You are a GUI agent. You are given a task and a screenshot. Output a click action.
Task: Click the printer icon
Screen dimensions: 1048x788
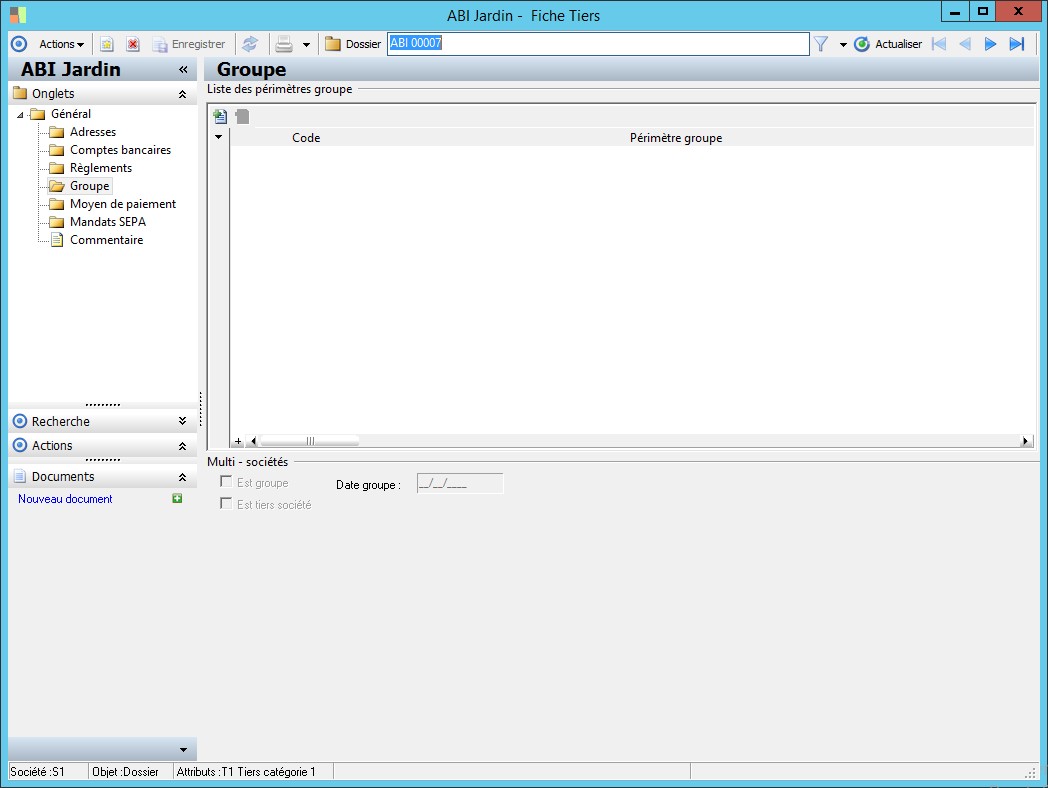coord(284,44)
